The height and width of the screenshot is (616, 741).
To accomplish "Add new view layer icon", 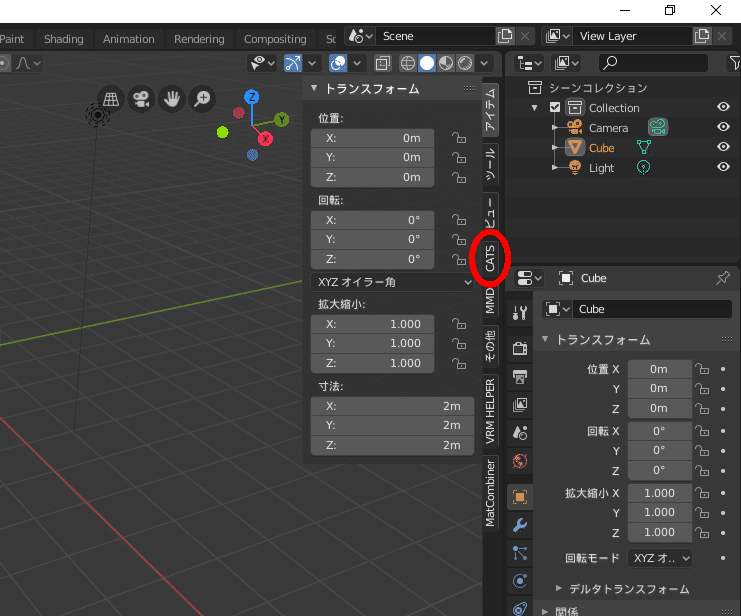I will (702, 36).
